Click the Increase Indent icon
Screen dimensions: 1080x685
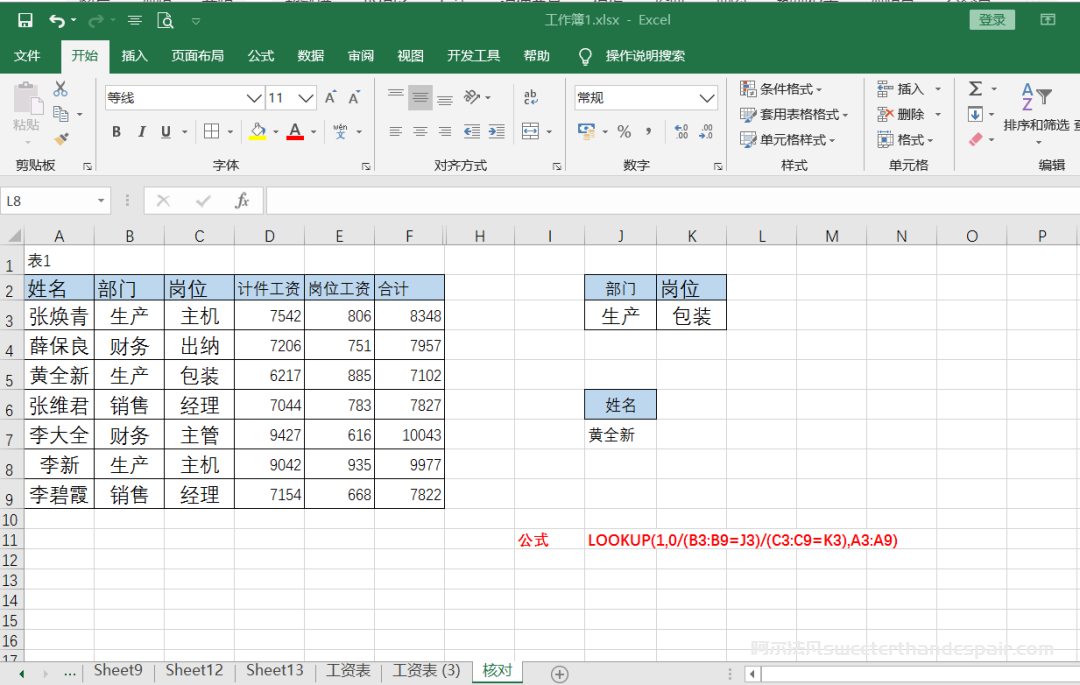497,131
